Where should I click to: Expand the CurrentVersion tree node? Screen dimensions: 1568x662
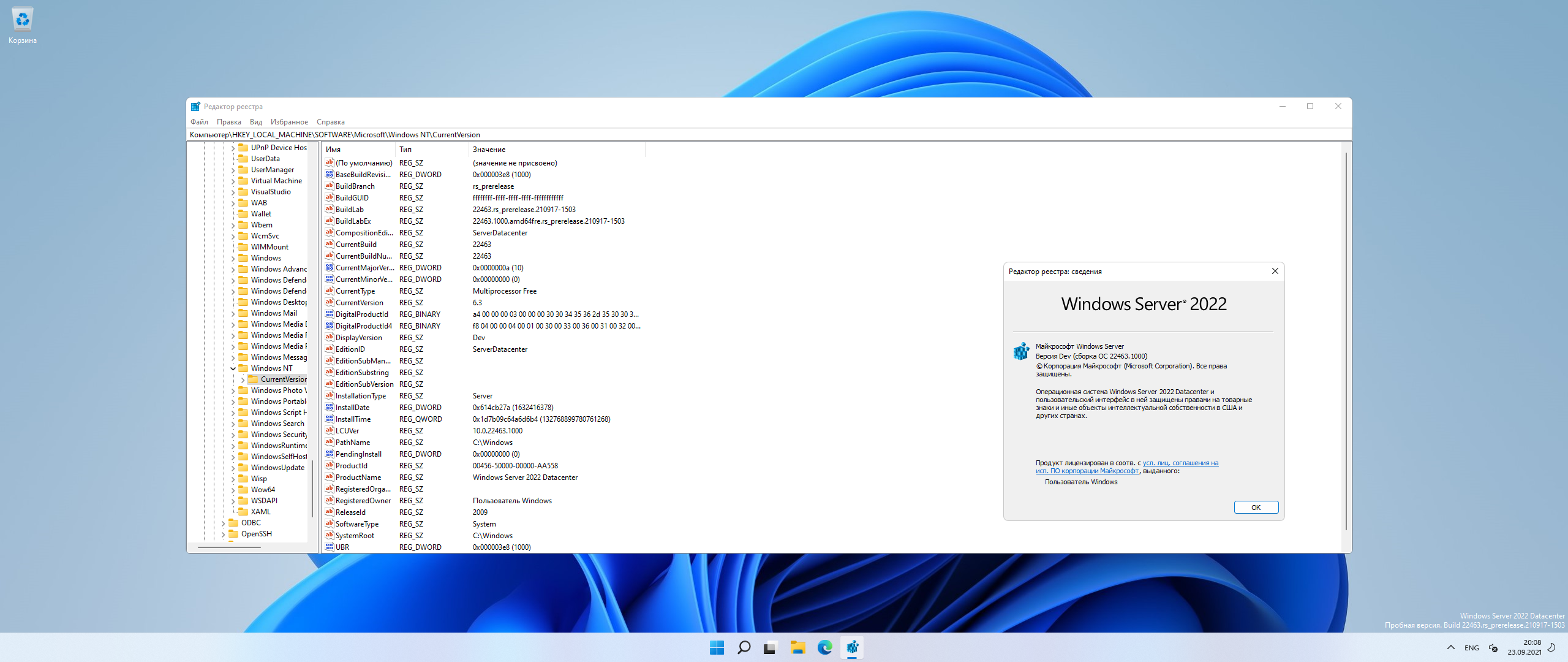coord(243,379)
